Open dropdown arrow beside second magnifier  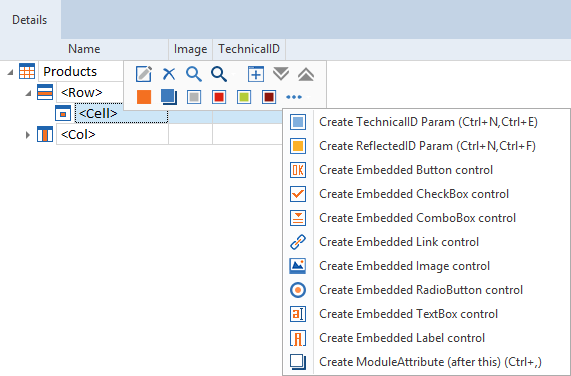[233, 74]
